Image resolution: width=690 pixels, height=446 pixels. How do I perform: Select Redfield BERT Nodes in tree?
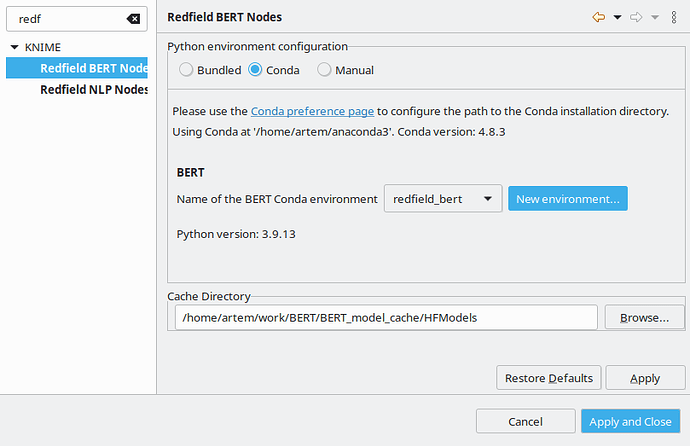[77, 68]
